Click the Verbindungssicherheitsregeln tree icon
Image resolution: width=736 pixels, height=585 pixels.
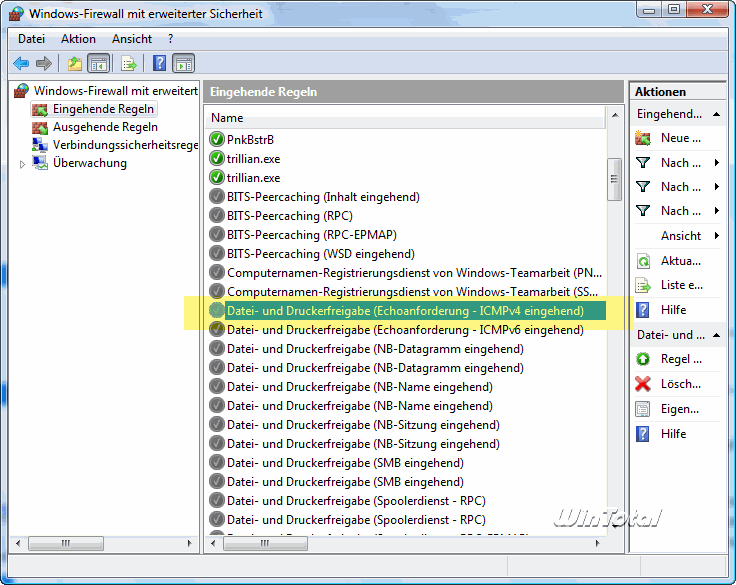point(40,145)
